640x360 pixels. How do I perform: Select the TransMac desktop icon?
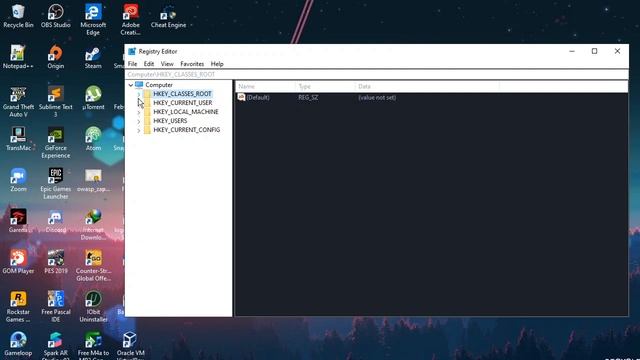18,139
